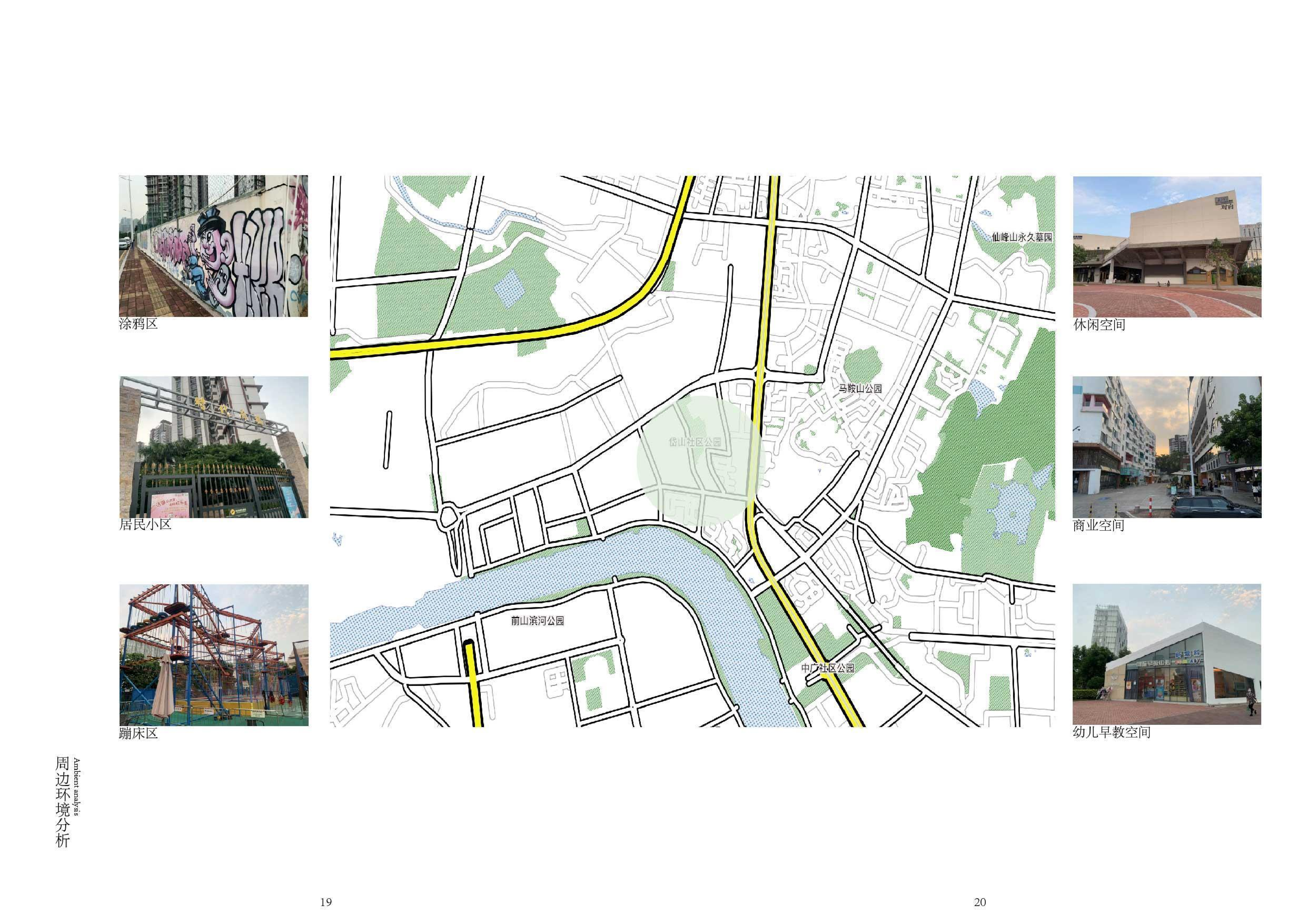Click the commercial street photo

pos(1166,447)
